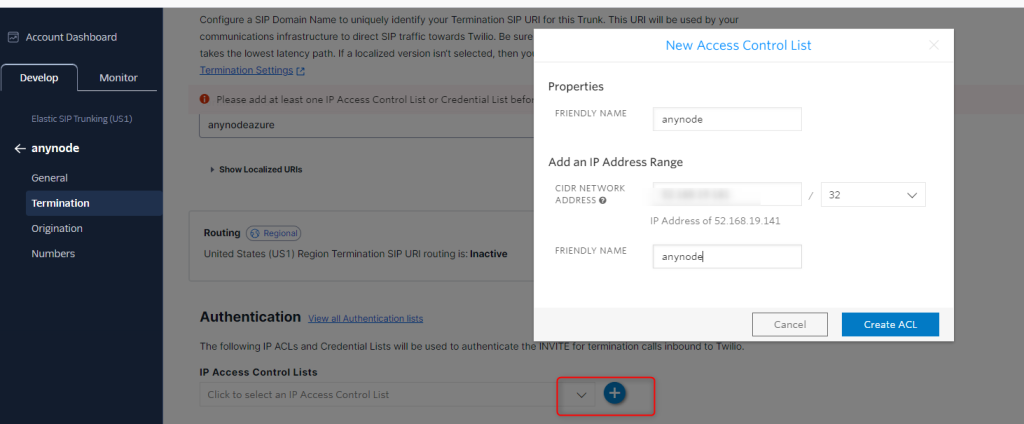1024x424 pixels.
Task: Select the Develop tab
Action: [x=39, y=78]
